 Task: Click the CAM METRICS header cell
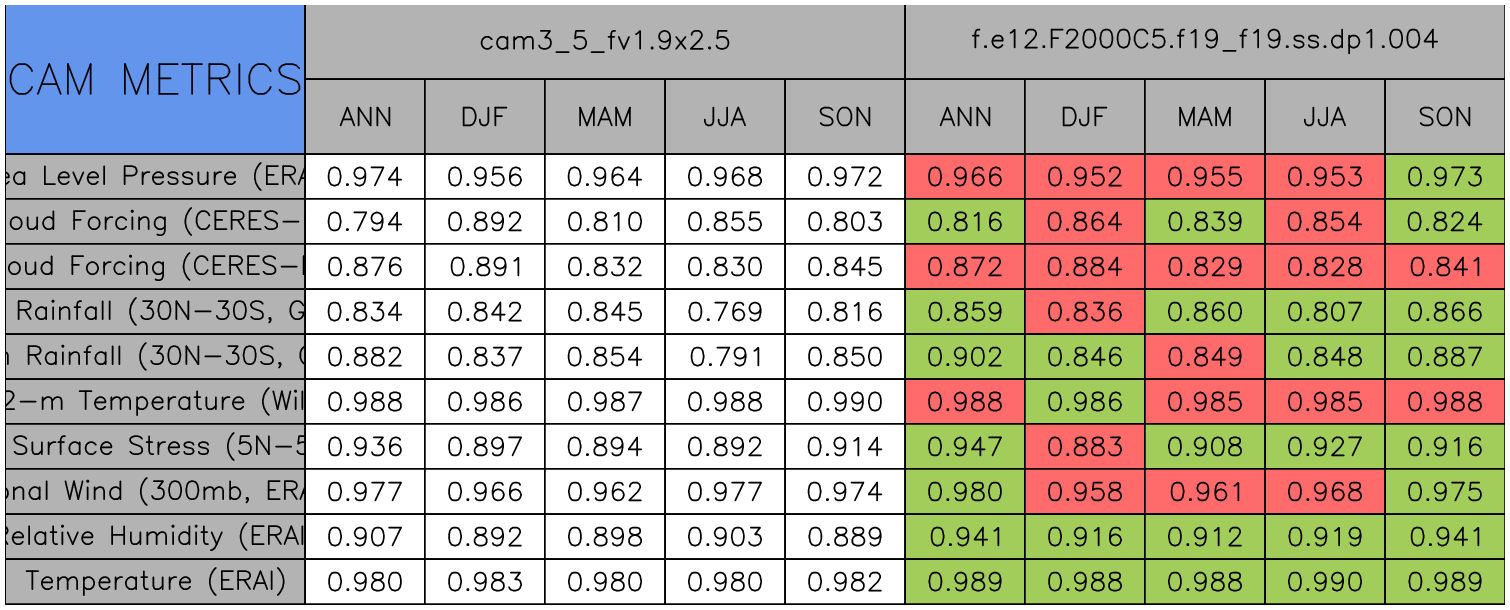point(155,79)
